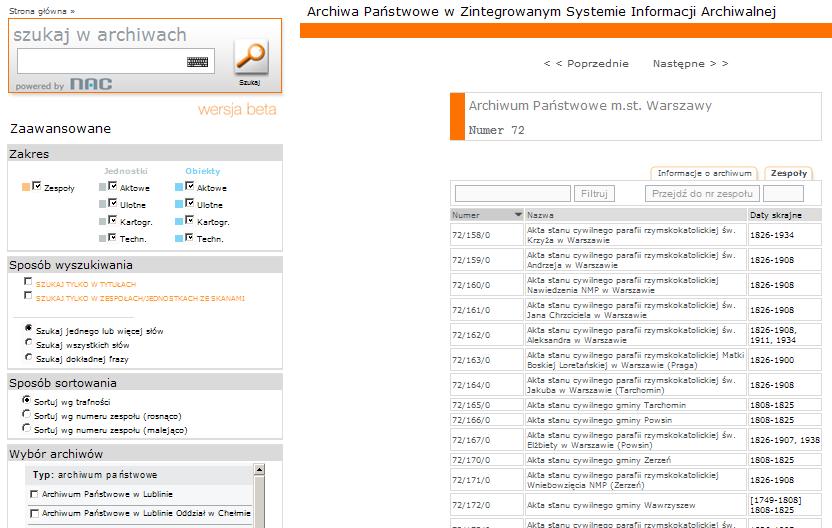The image size is (832, 528).
Task: Open zespół 72/159/0
Action: 471,260
